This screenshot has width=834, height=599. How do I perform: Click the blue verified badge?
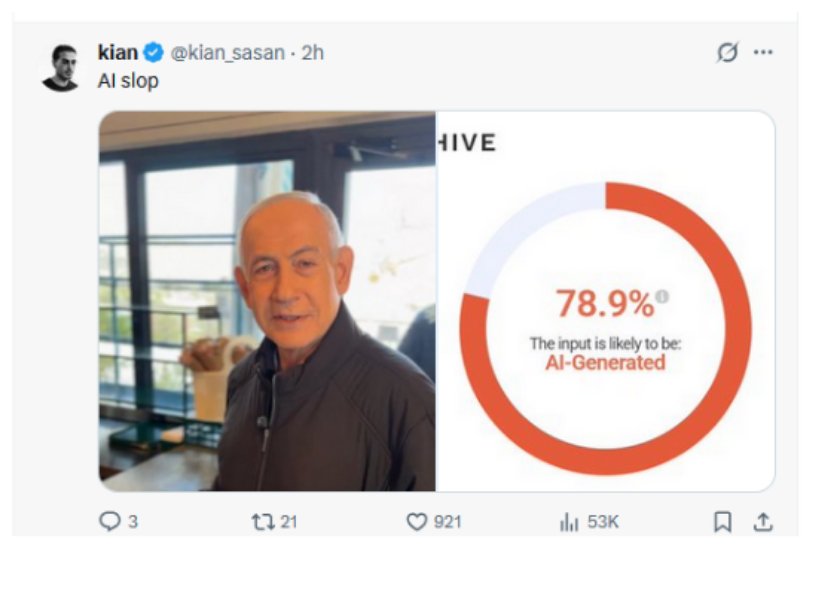point(154,53)
